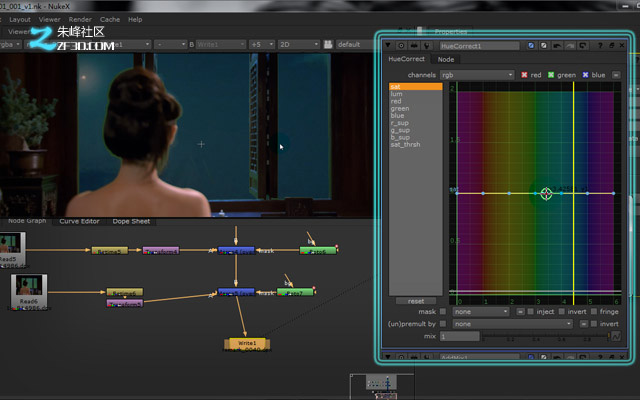
Task: Open the mask channel none dropdown
Action: (x=481, y=312)
